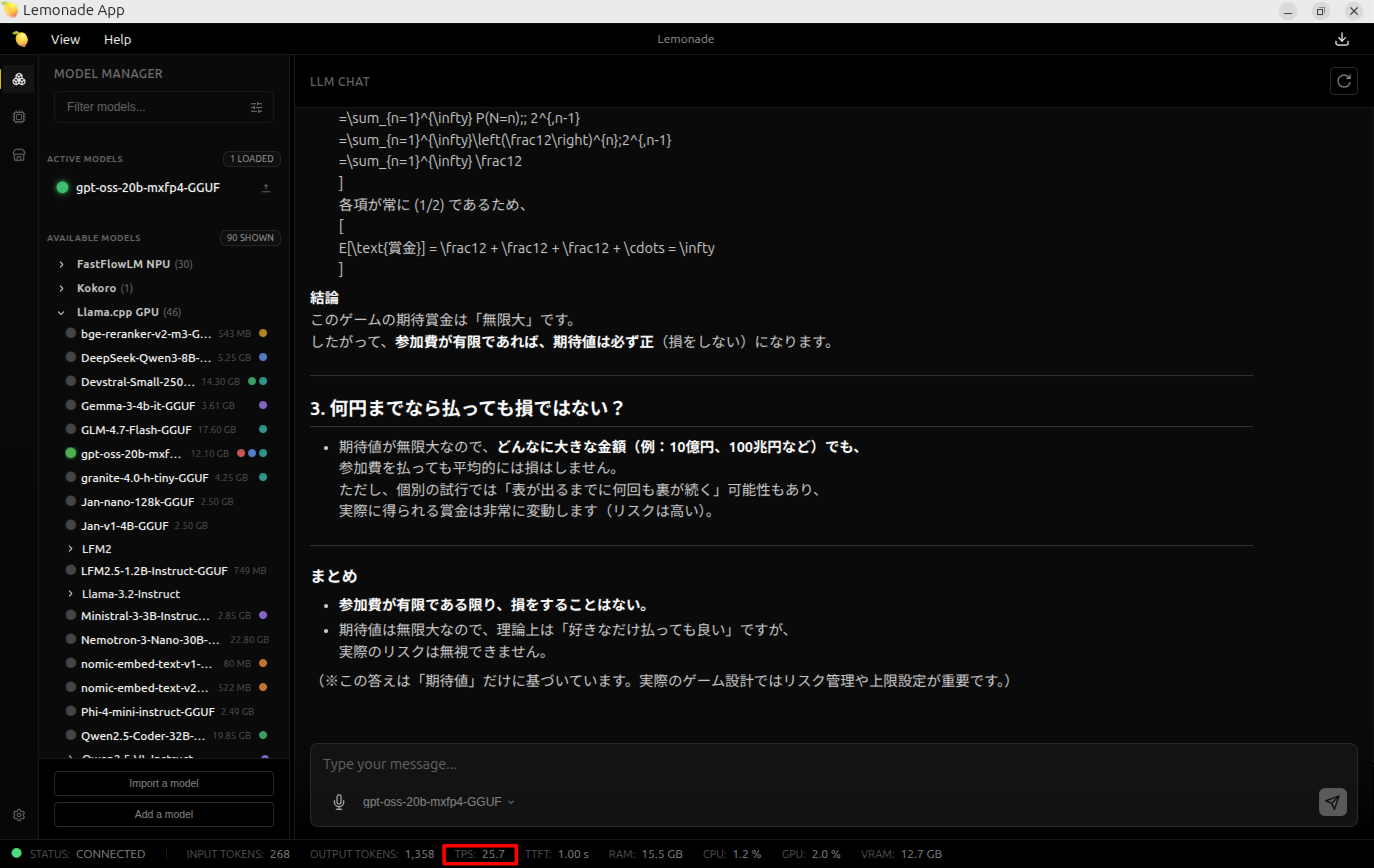This screenshot has height=868, width=1374.
Task: Click the Import a model button
Action: pos(163,783)
